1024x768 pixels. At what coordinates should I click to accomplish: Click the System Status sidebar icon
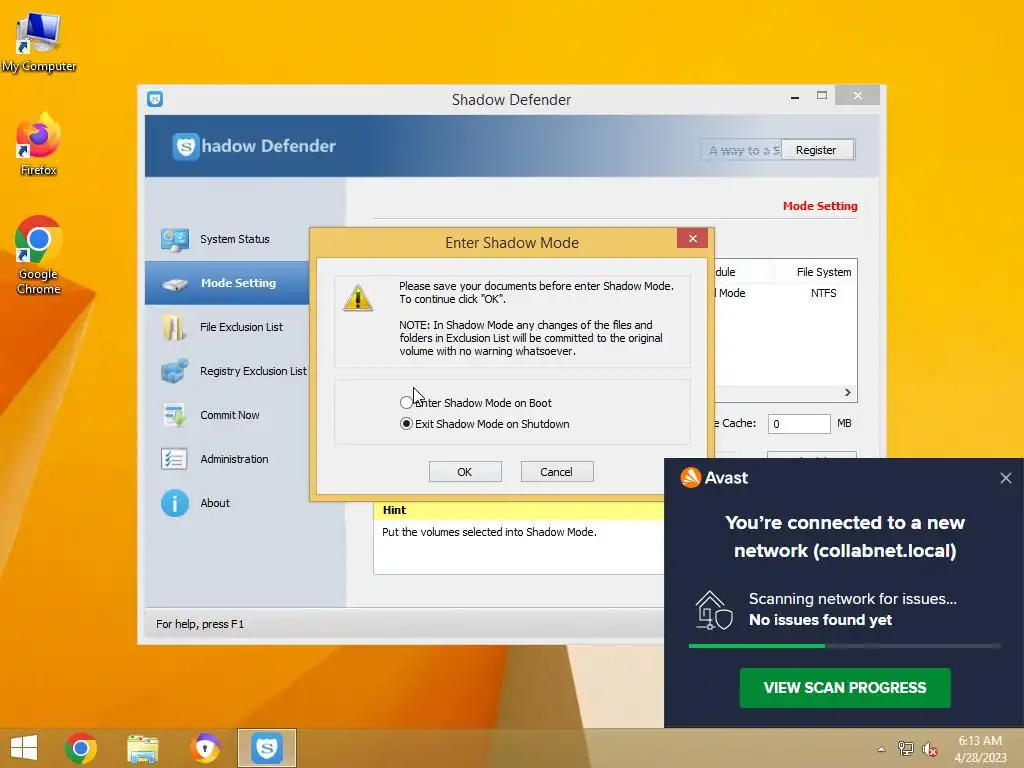click(175, 240)
